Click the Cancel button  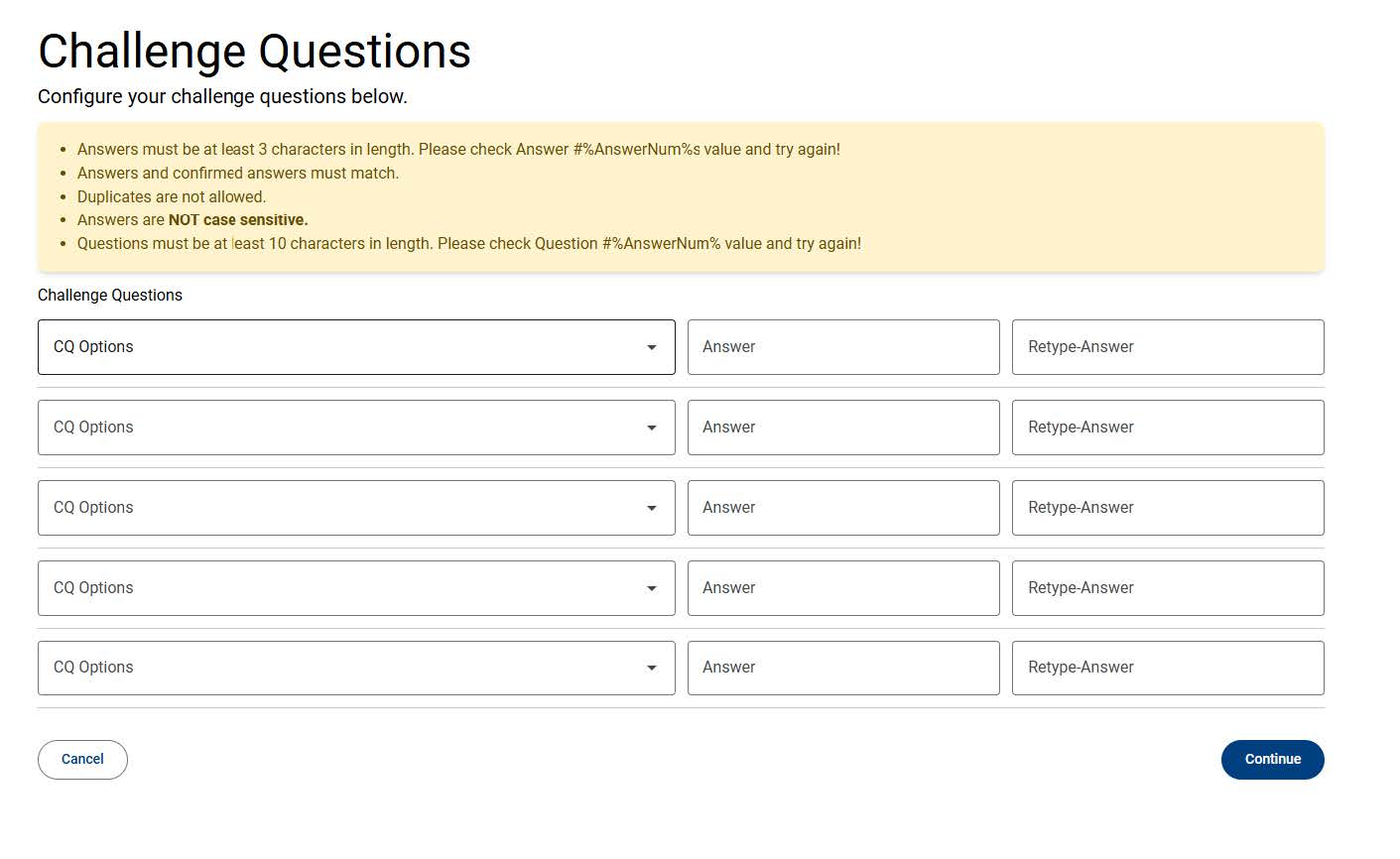point(82,759)
